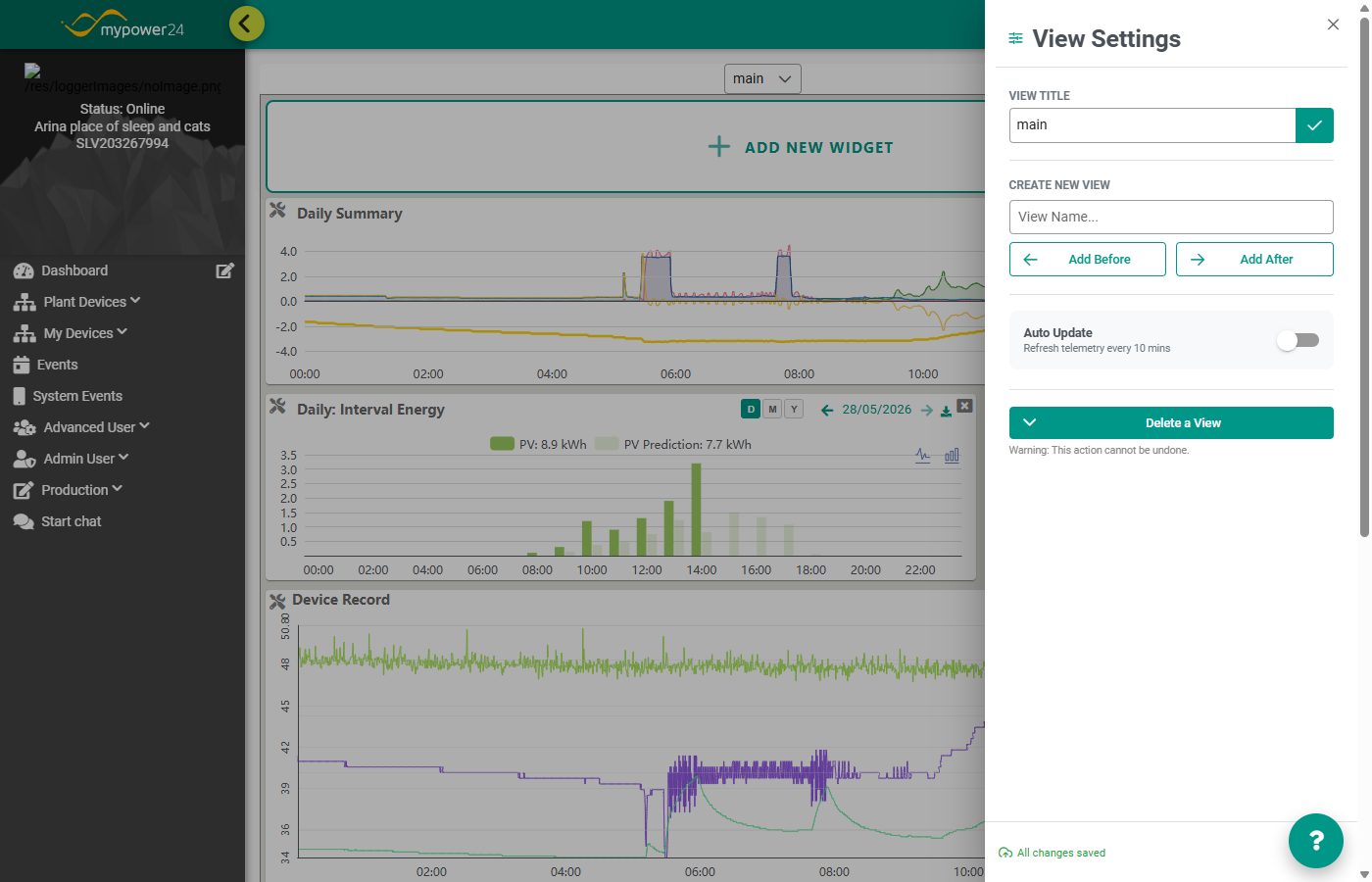The image size is (1372, 882).
Task: Open the main view dropdown
Action: click(x=762, y=78)
